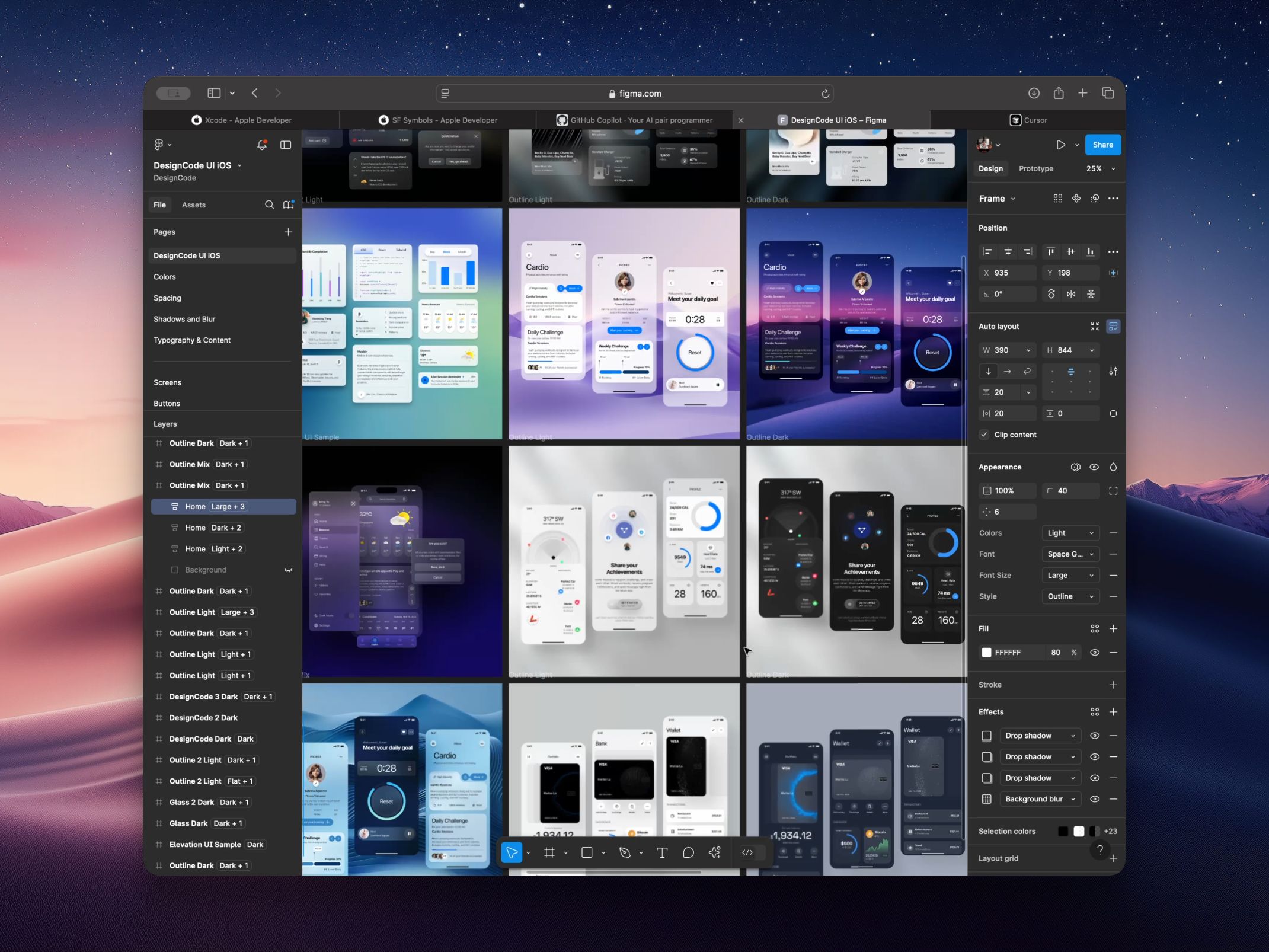
Task: Select the Text tool
Action: (x=662, y=852)
